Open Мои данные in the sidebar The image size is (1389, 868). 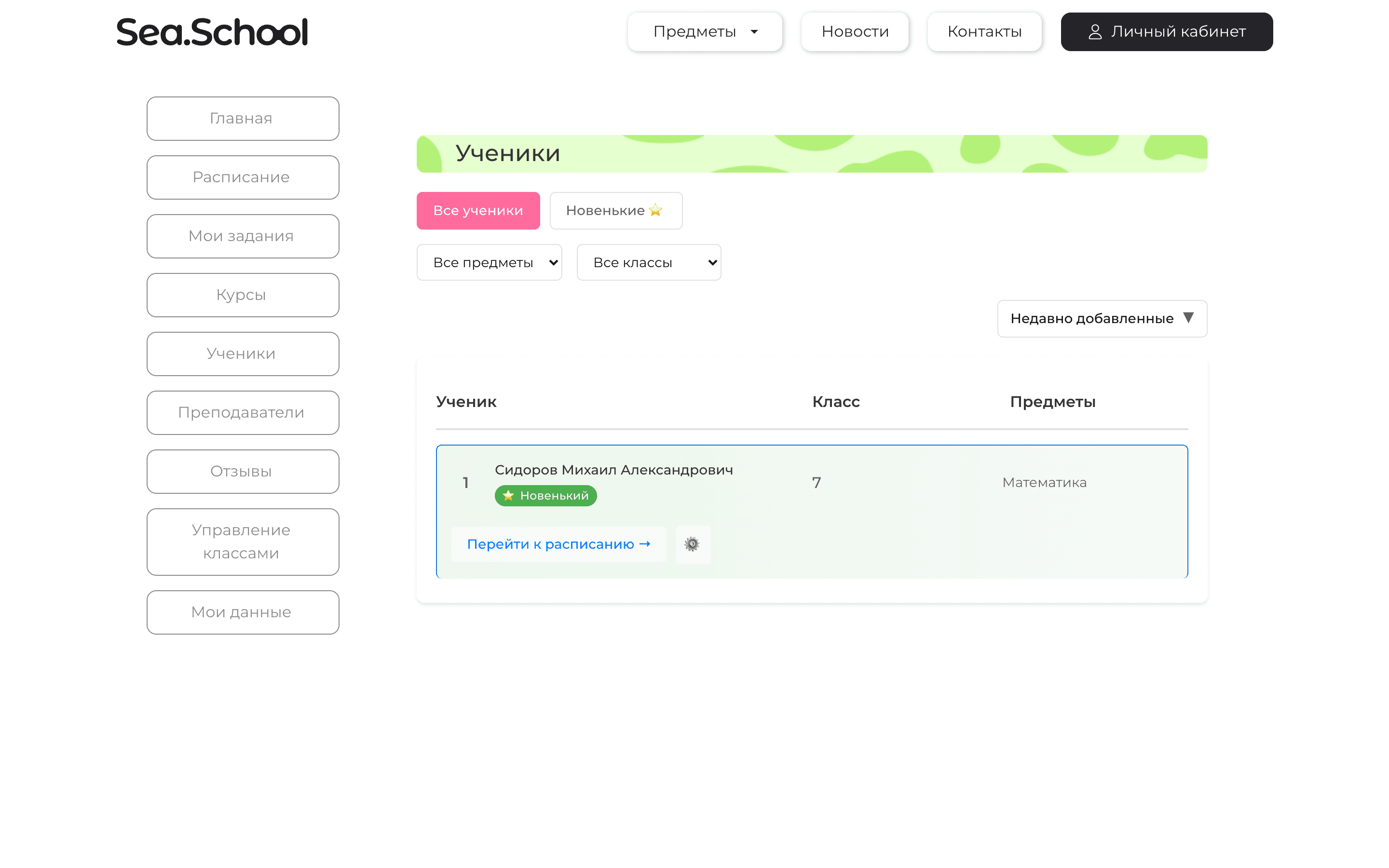243,612
